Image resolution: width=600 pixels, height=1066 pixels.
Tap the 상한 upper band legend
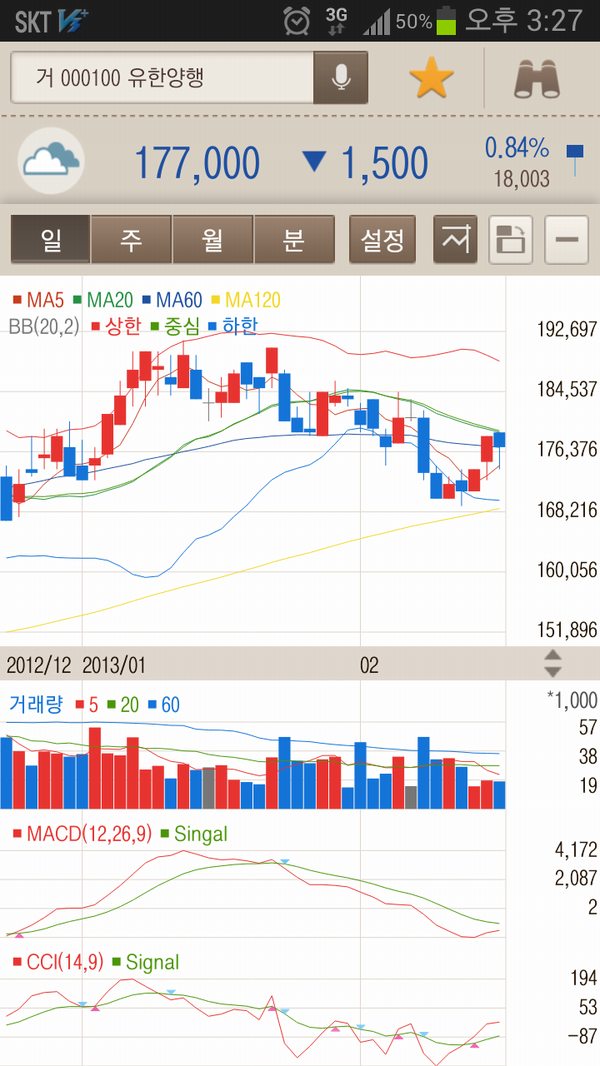[x=116, y=326]
